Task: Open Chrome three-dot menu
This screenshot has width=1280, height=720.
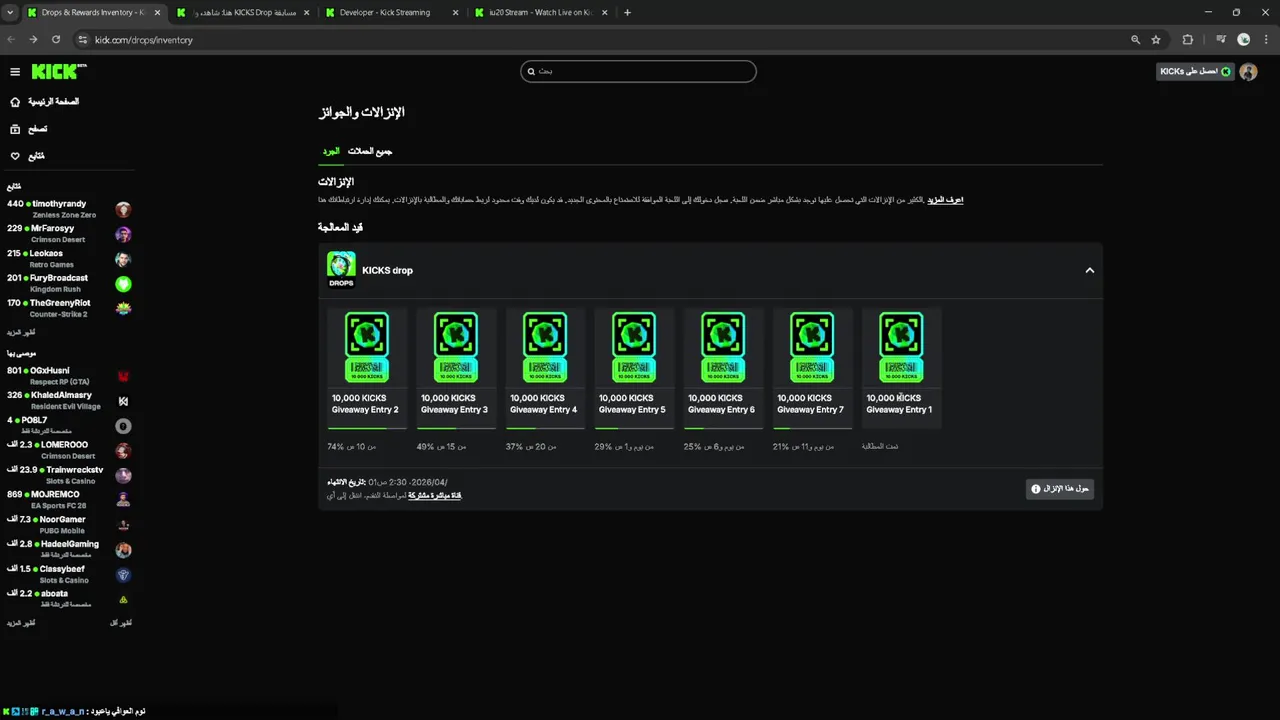Action: (x=1265, y=40)
